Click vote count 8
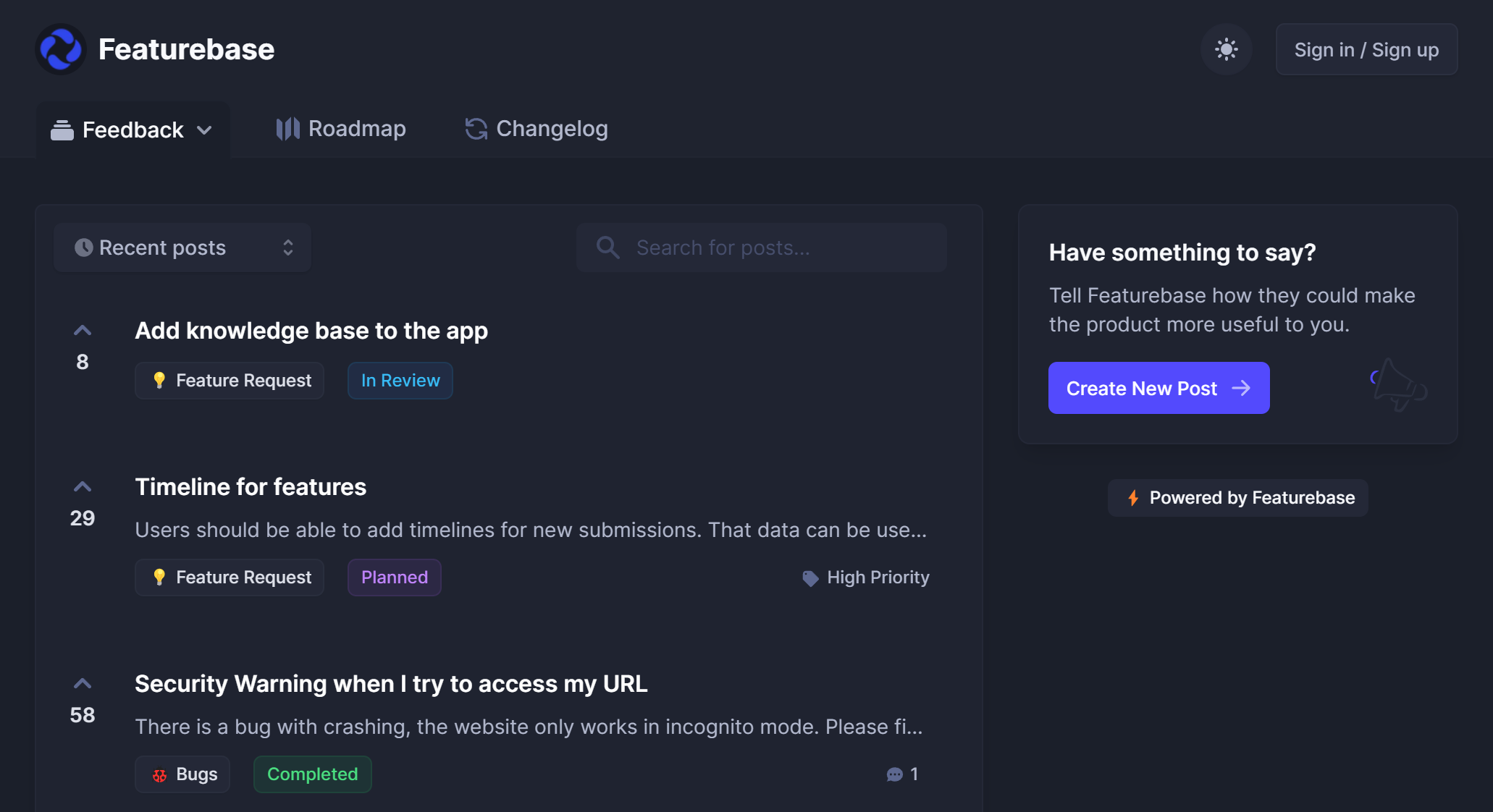 [x=83, y=362]
